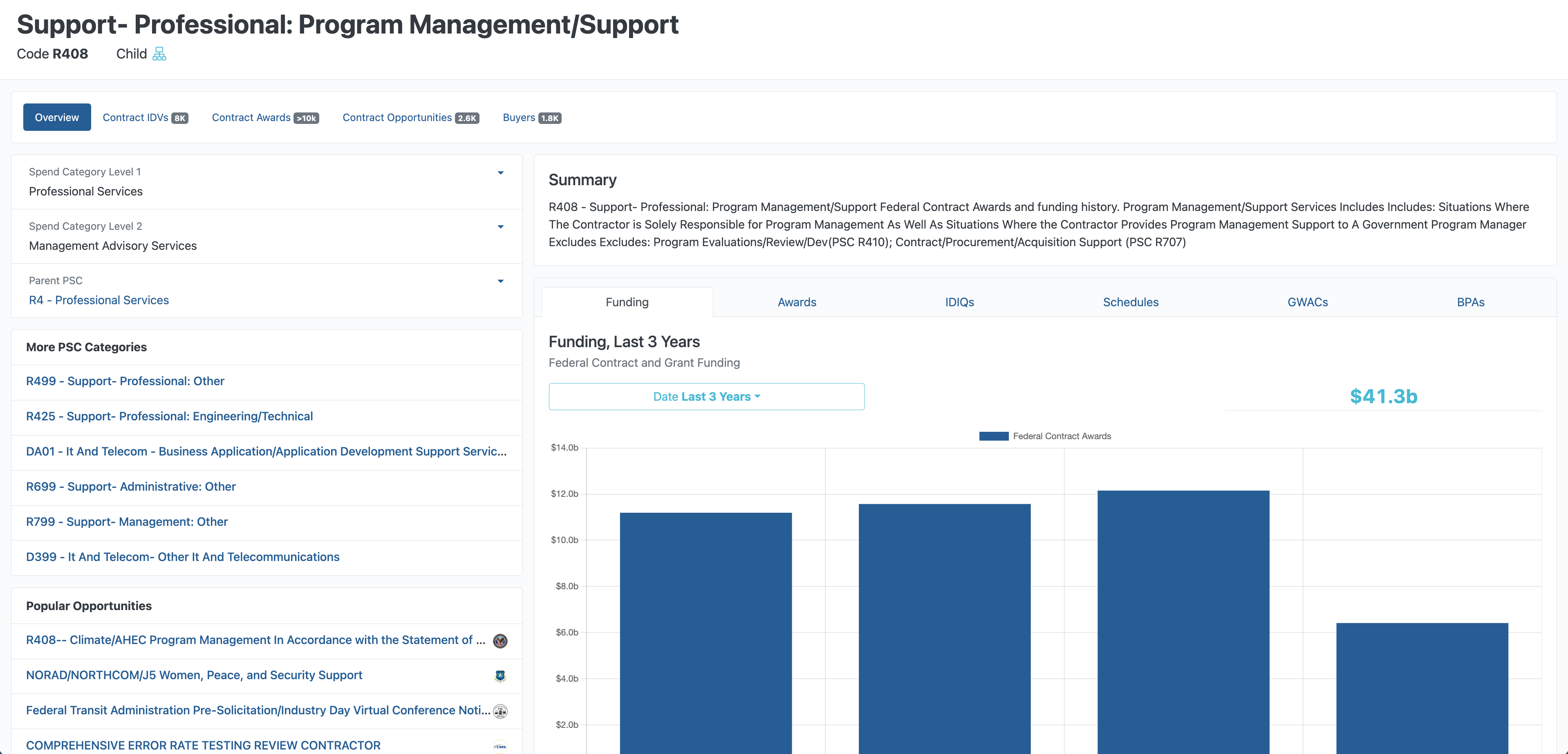The width and height of the screenshot is (1568, 754).
Task: Switch to the GWACs tab
Action: tap(1308, 302)
